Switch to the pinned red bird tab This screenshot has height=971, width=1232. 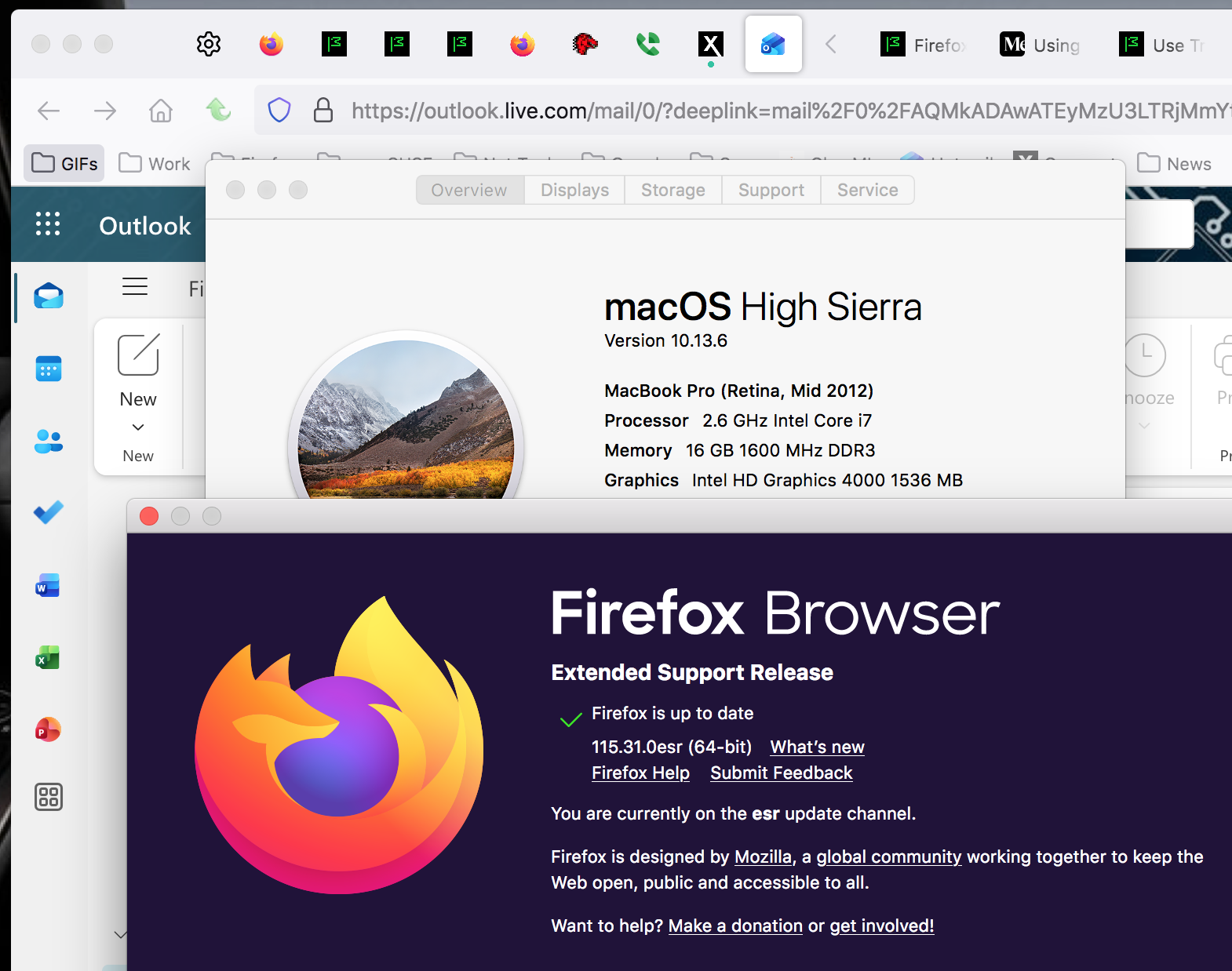(x=585, y=44)
